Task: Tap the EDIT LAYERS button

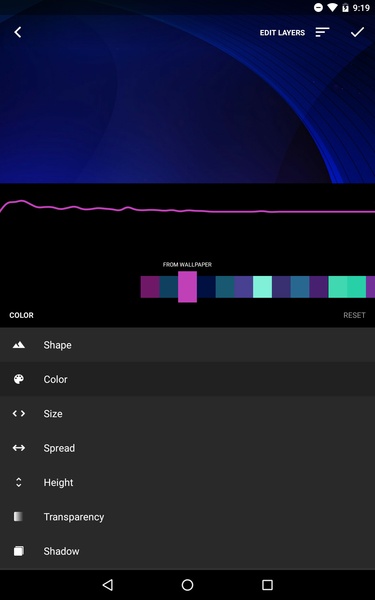Action: click(x=282, y=33)
